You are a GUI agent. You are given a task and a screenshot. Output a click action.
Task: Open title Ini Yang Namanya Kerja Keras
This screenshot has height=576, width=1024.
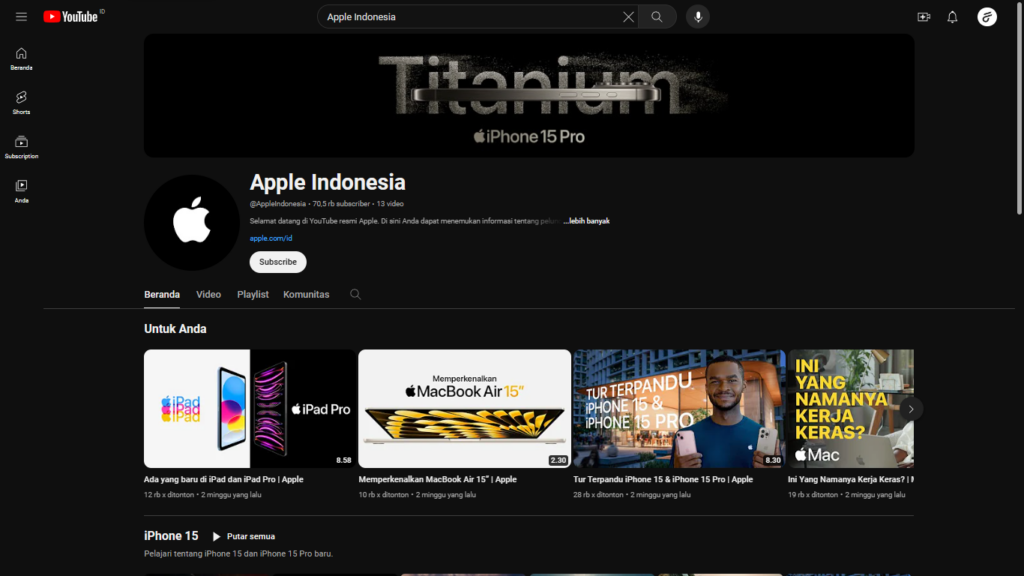pyautogui.click(x=851, y=479)
